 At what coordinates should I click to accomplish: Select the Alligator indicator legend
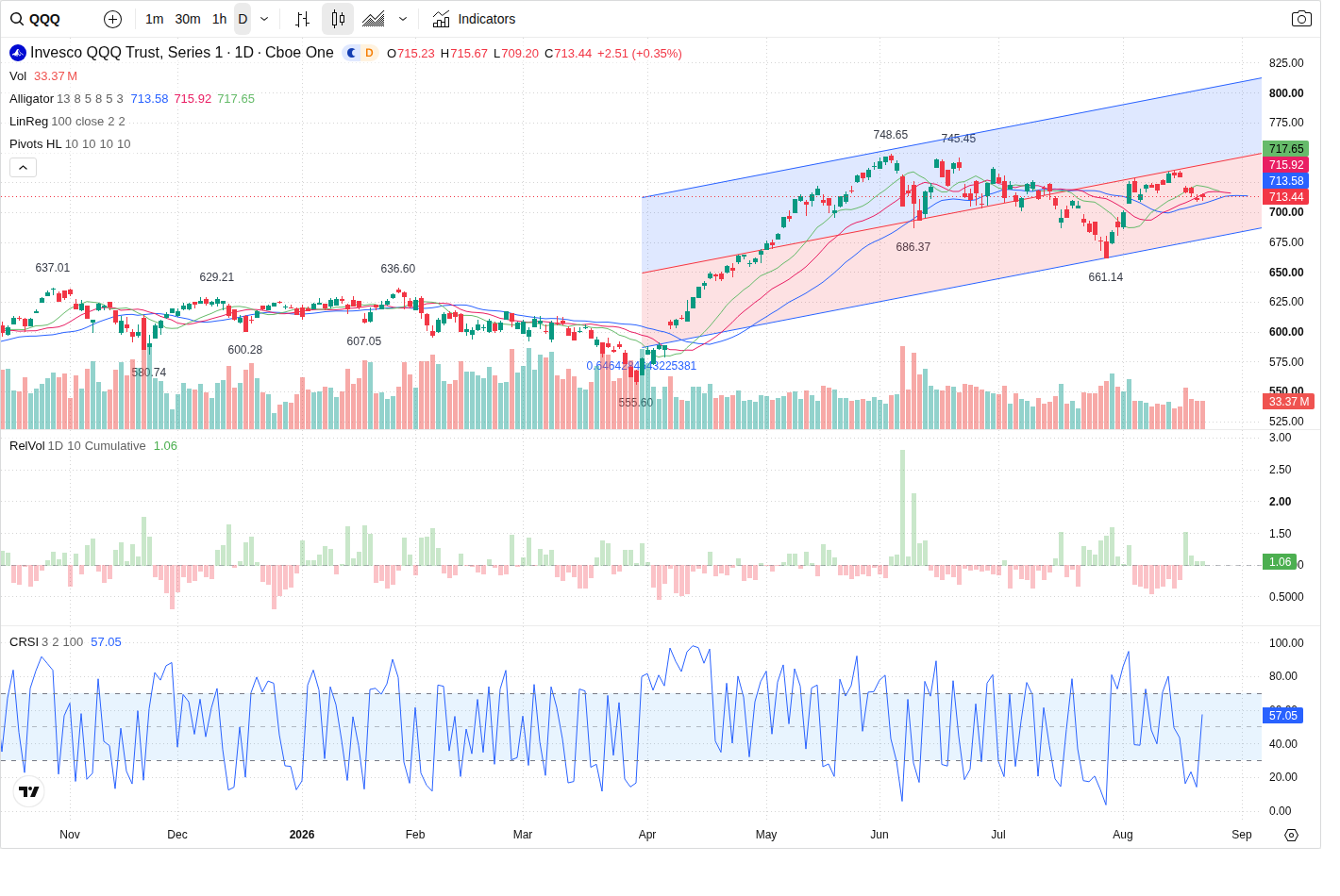click(31, 99)
